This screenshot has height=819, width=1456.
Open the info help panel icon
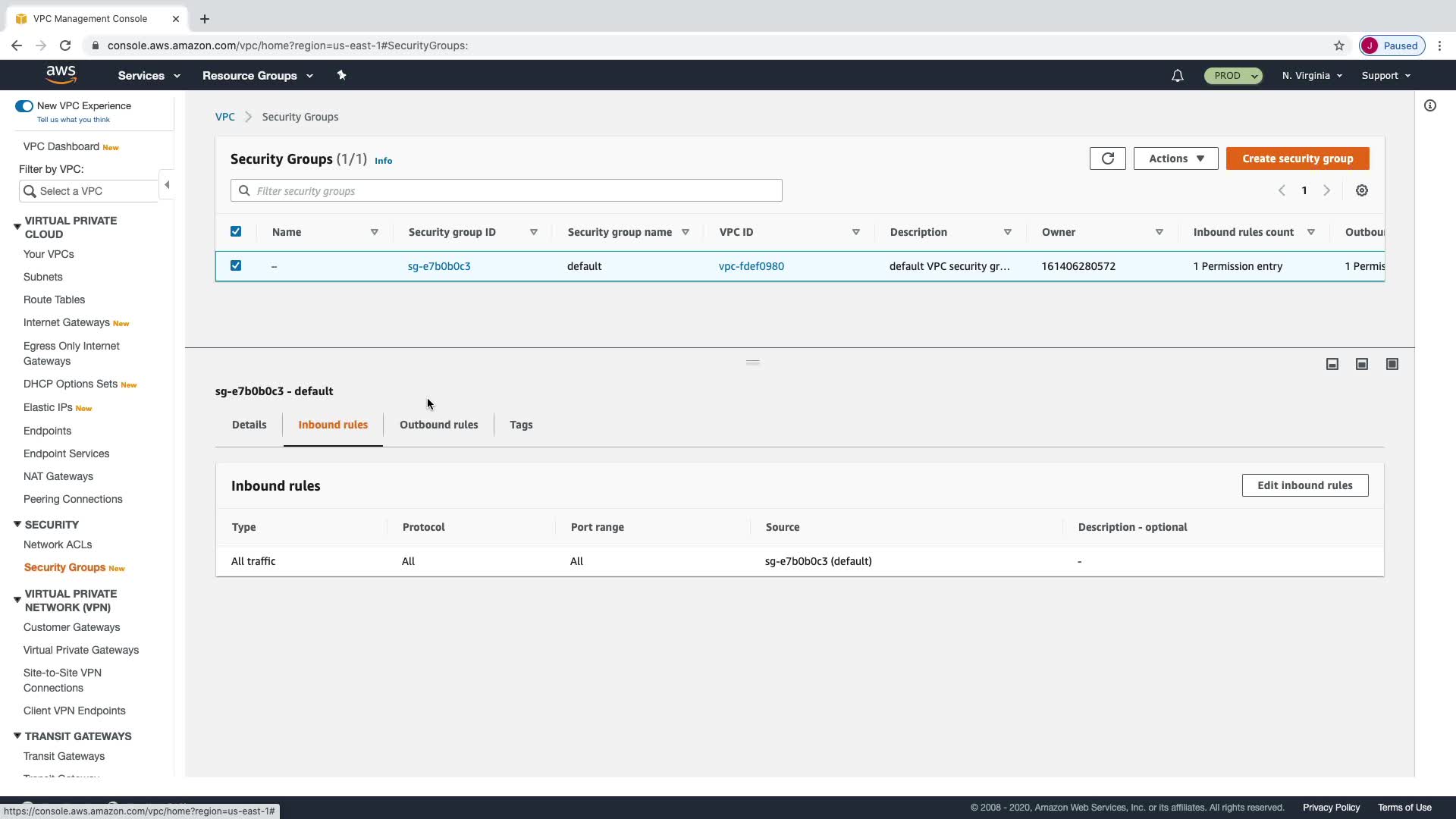(1430, 106)
